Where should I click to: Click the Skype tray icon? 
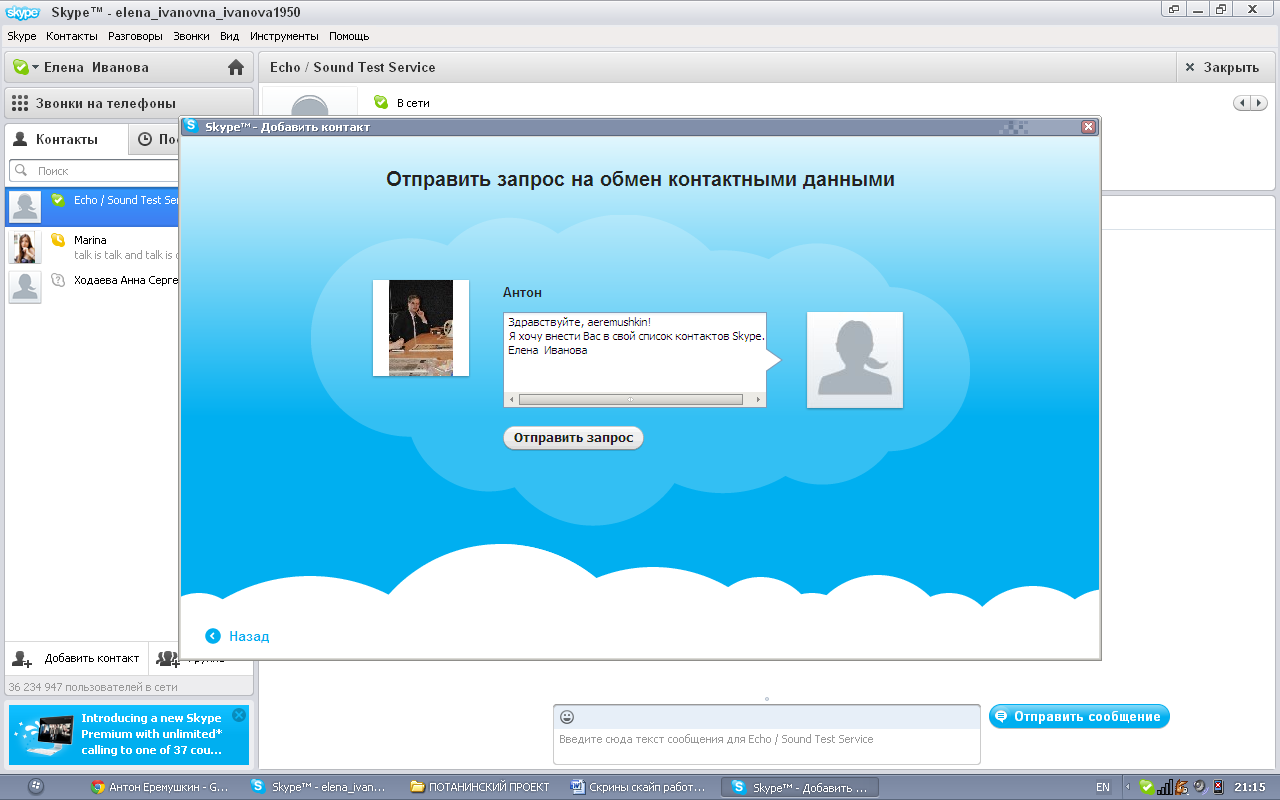click(1146, 787)
